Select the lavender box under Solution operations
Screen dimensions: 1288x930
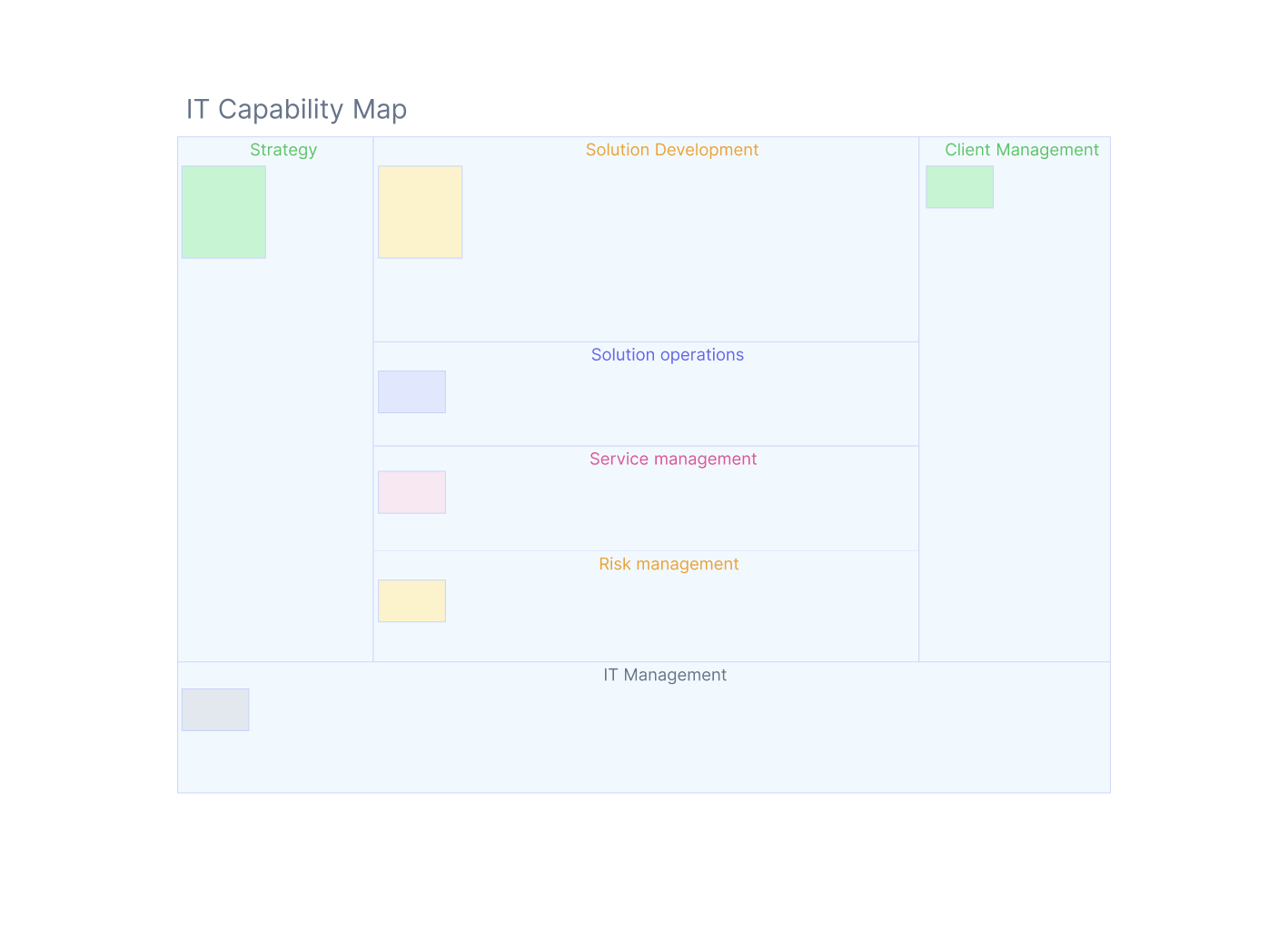[x=411, y=391]
